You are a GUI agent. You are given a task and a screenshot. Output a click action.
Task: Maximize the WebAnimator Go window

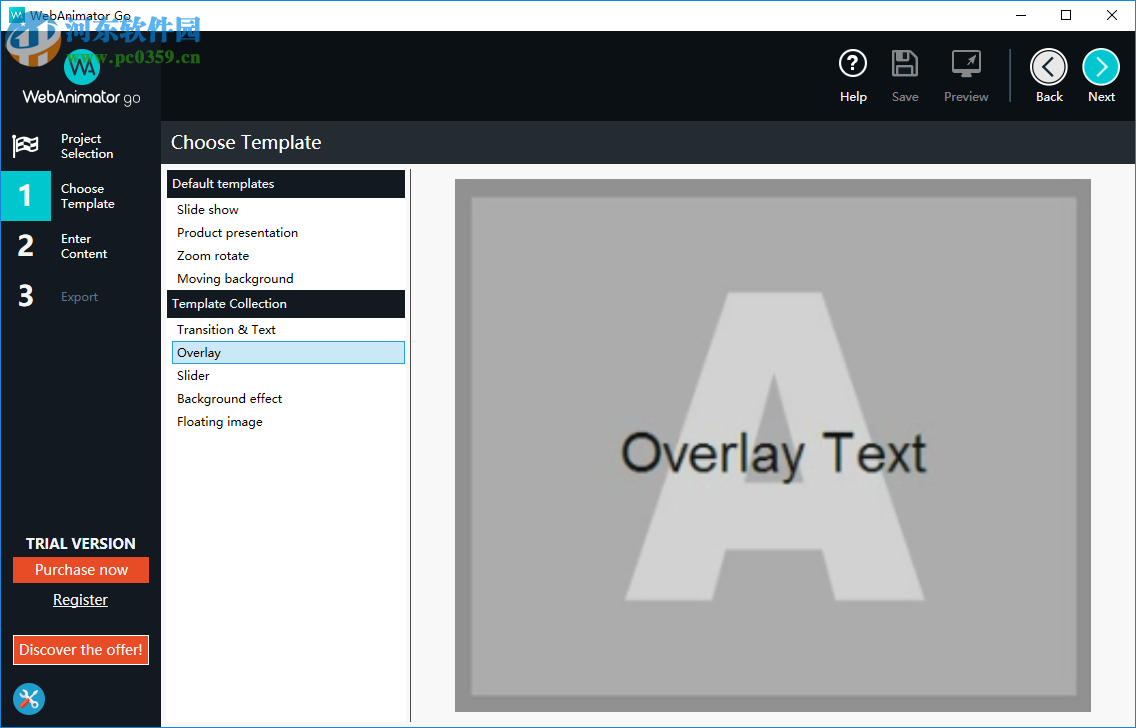tap(1066, 15)
